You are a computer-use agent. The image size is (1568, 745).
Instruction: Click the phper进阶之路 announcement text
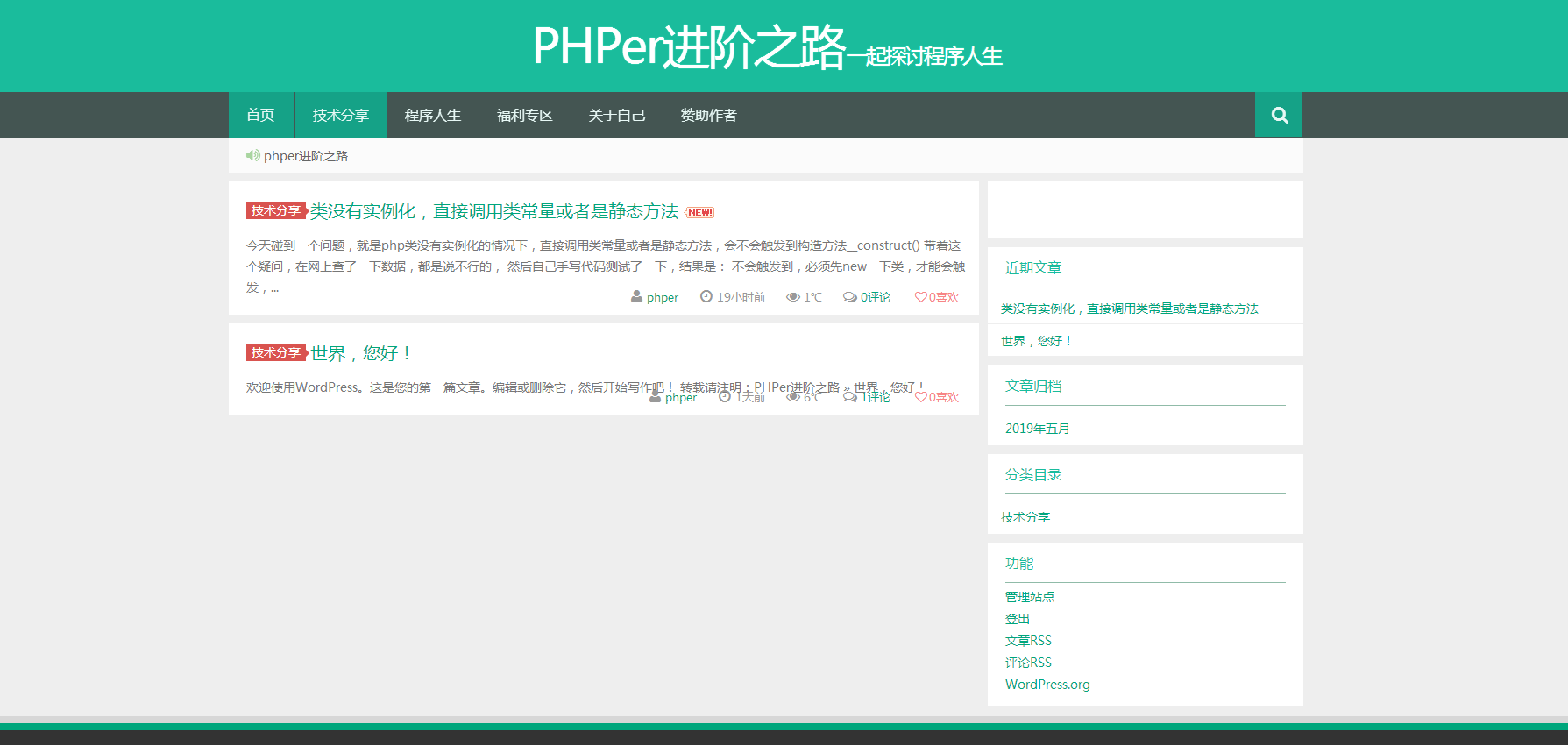(306, 156)
